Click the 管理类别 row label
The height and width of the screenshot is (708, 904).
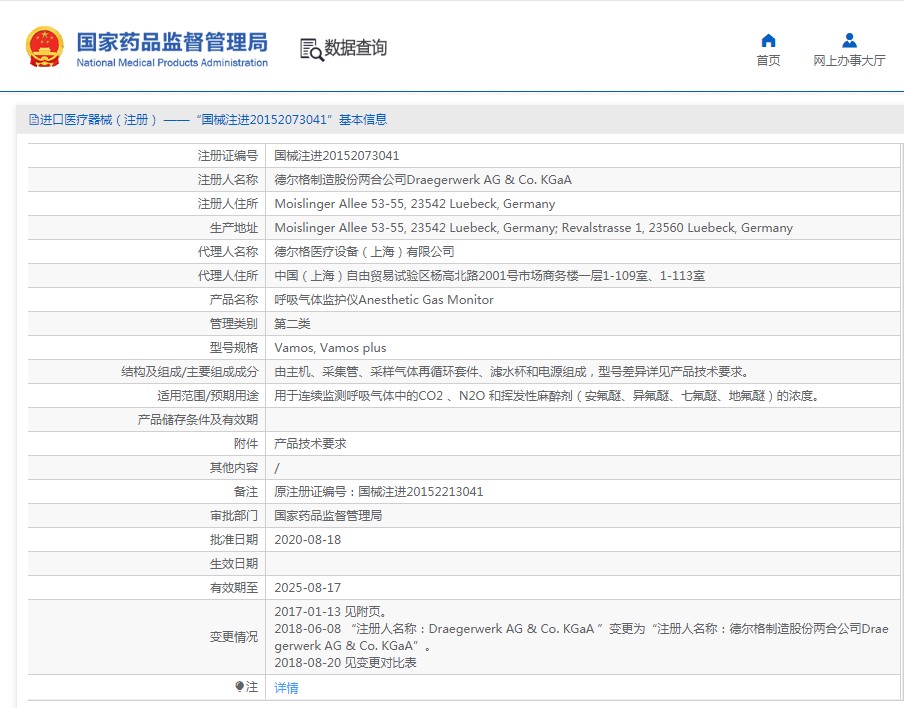click(x=233, y=324)
